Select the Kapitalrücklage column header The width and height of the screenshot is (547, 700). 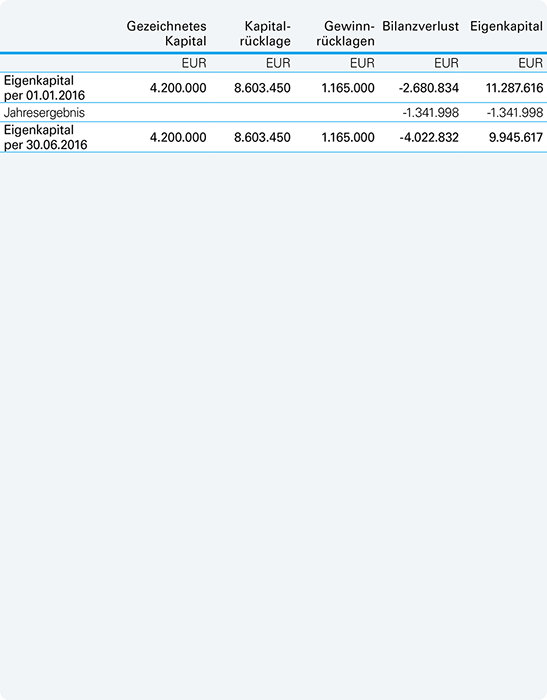265,33
